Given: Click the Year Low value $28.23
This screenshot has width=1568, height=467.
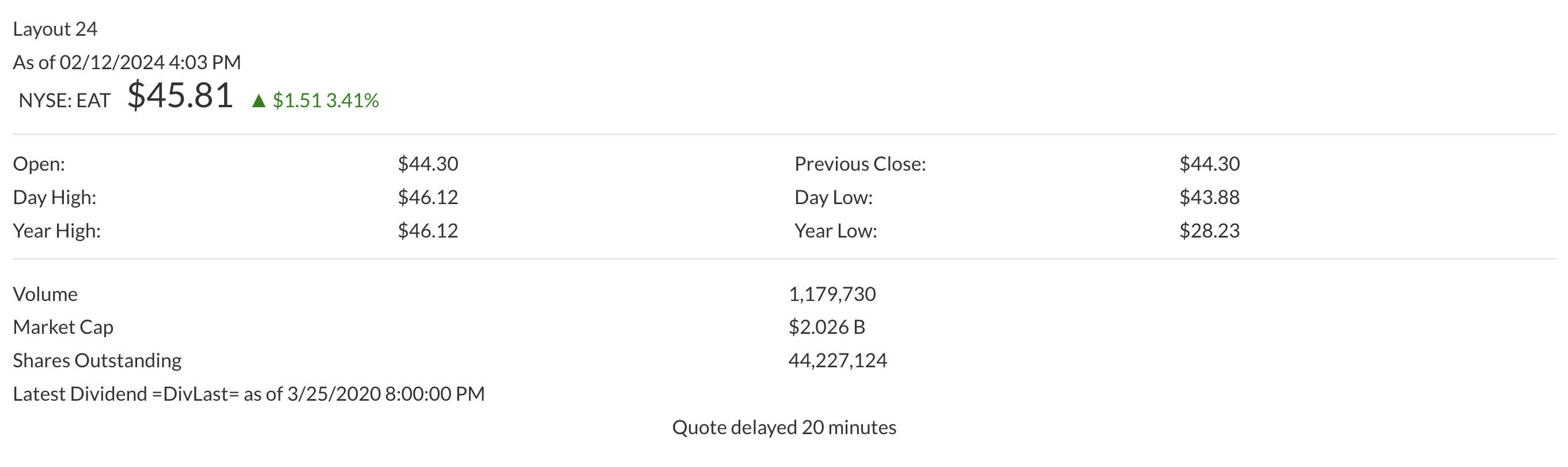Looking at the screenshot, I should pyautogui.click(x=1210, y=231).
